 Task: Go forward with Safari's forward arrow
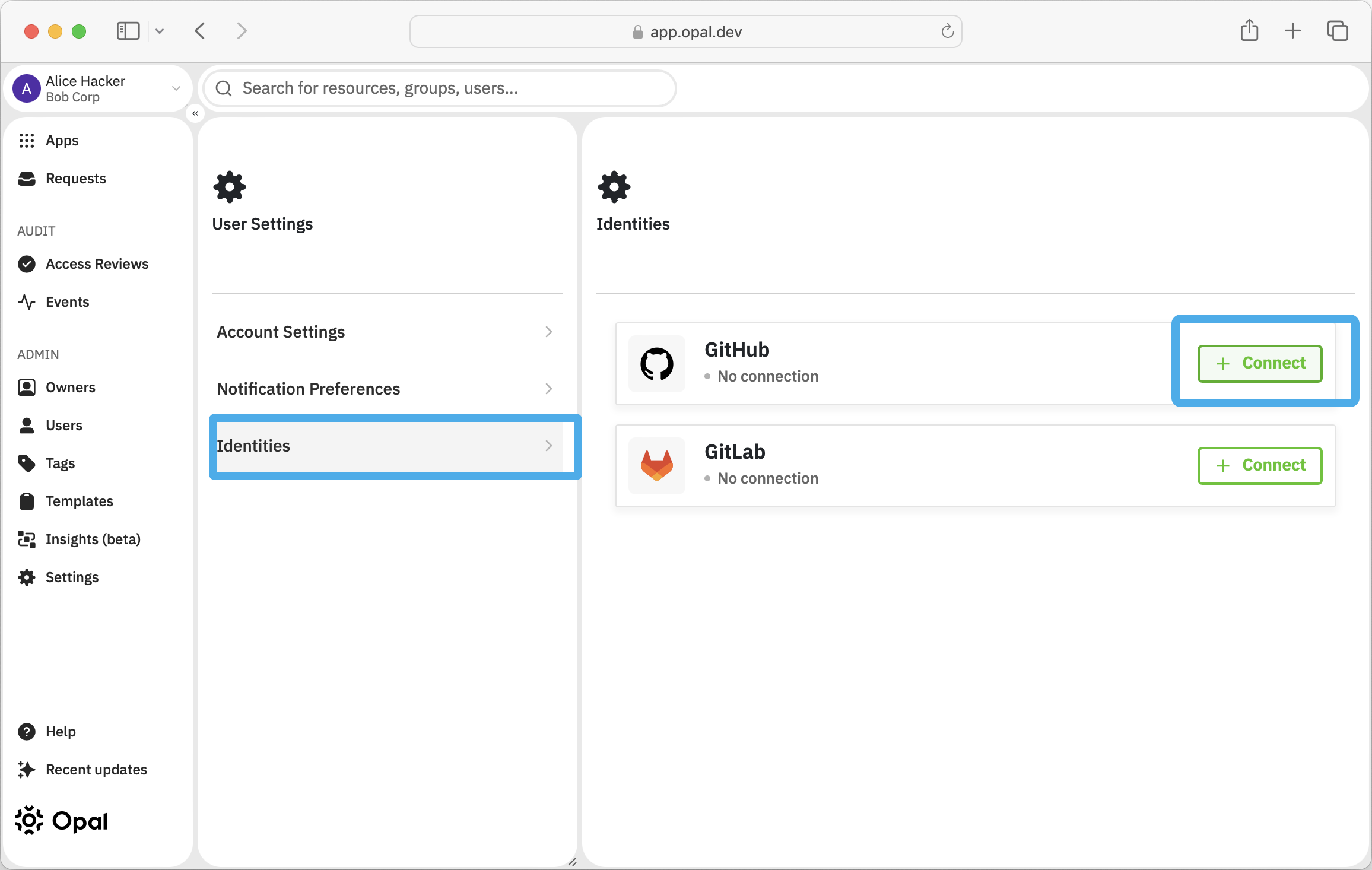point(242,31)
